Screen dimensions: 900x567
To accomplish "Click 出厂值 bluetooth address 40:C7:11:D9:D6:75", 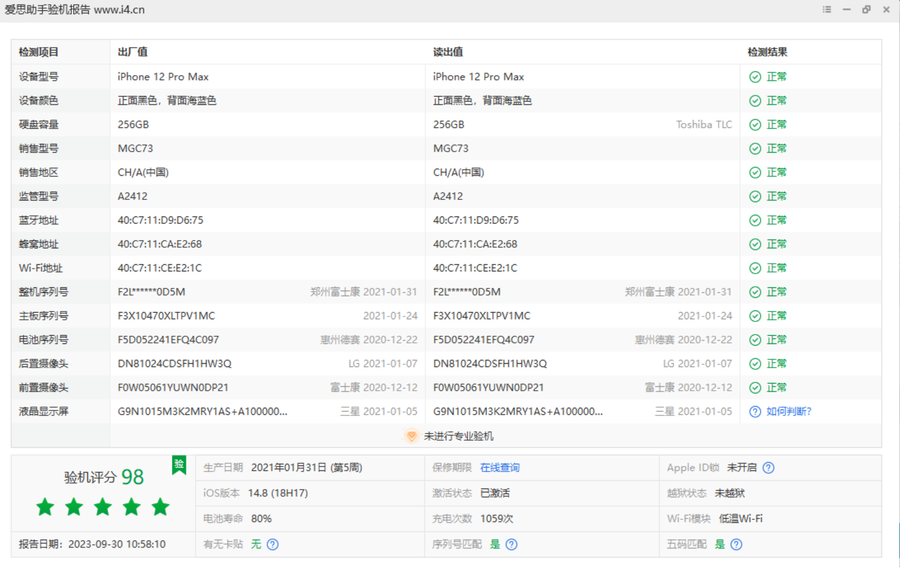I will click(x=160, y=220).
